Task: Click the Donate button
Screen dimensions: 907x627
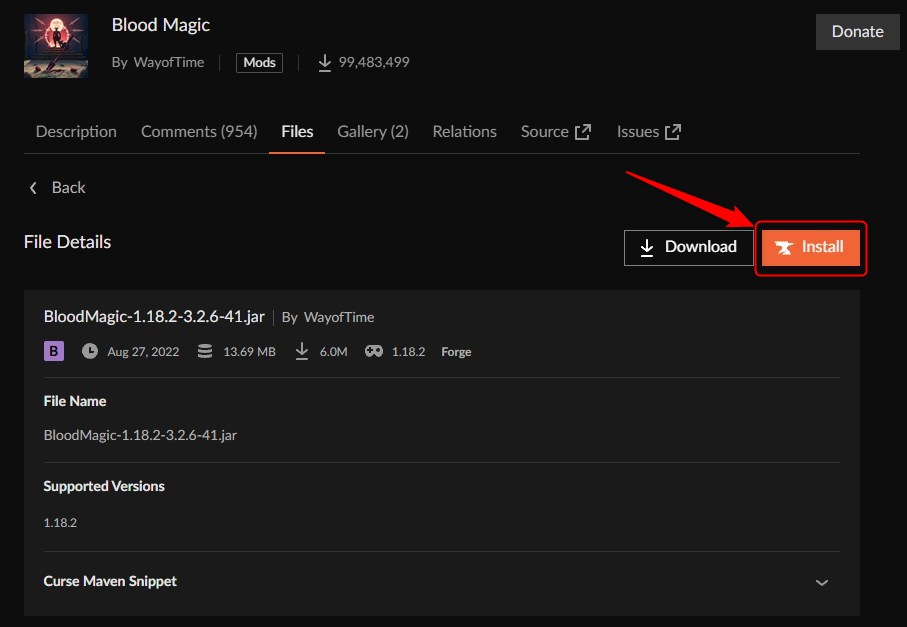Action: pyautogui.click(x=857, y=32)
